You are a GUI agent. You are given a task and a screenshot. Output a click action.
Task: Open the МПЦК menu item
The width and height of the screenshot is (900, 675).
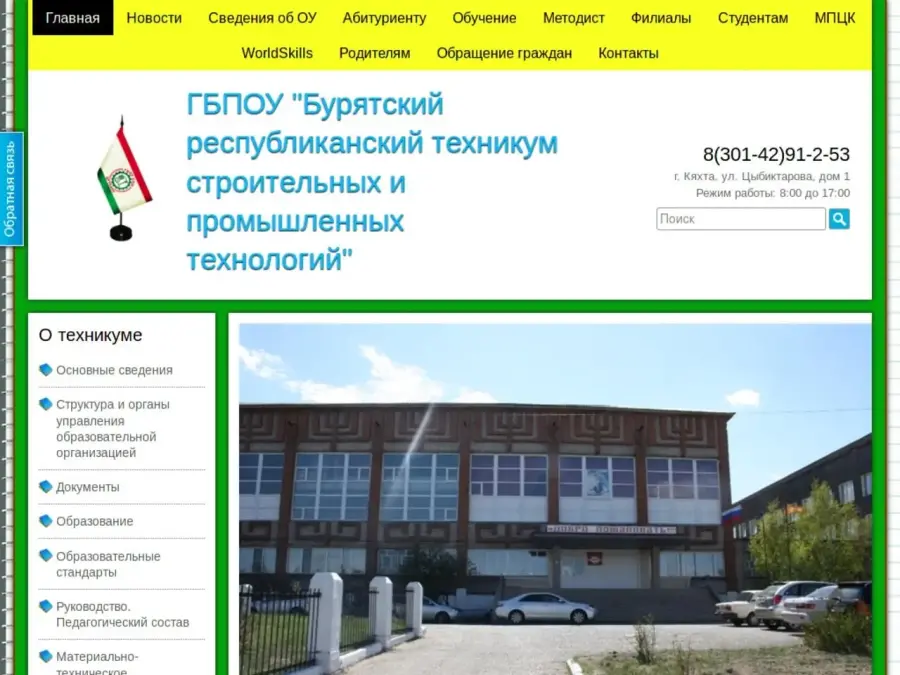(835, 18)
